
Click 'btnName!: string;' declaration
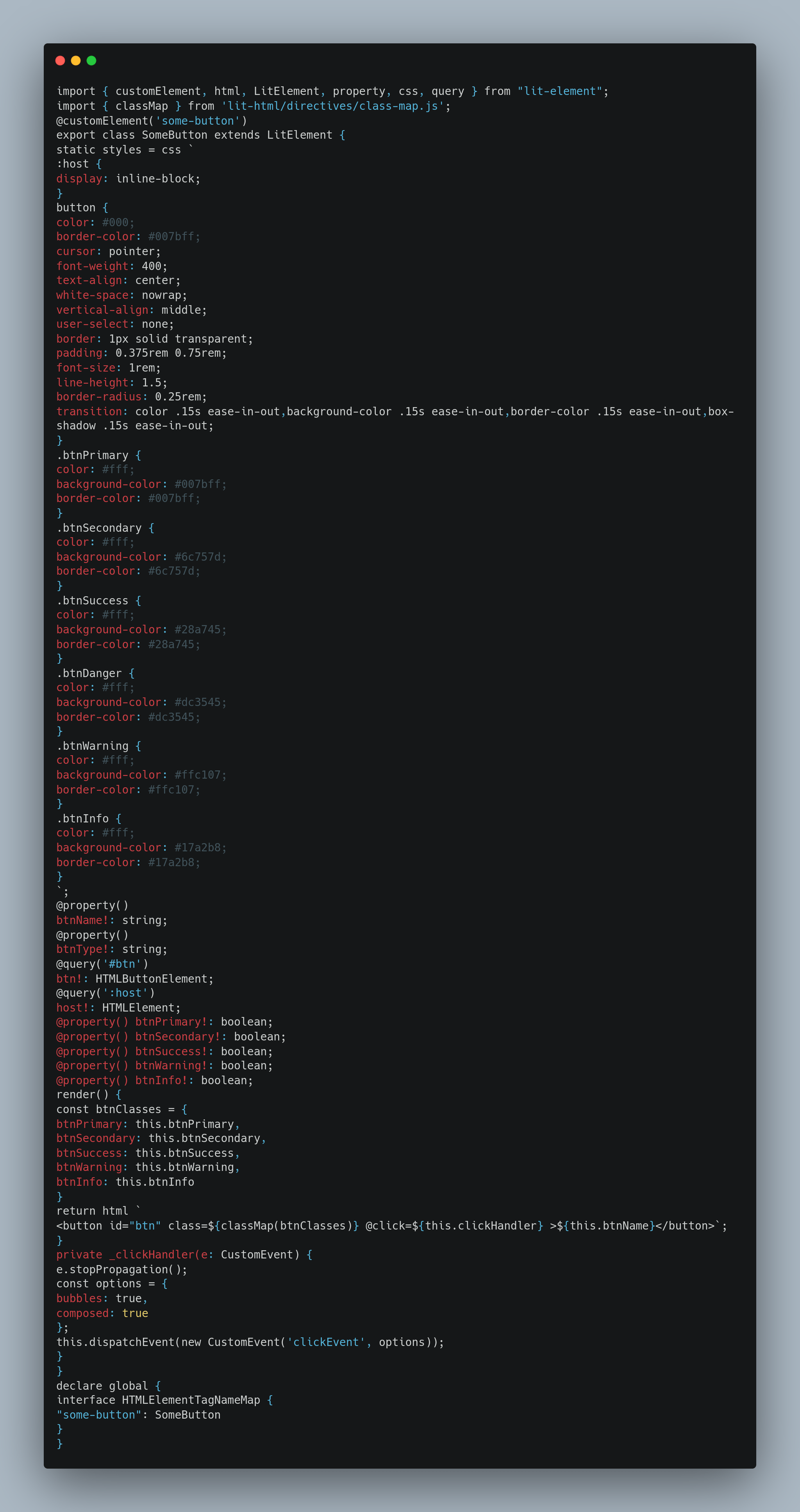coord(112,920)
